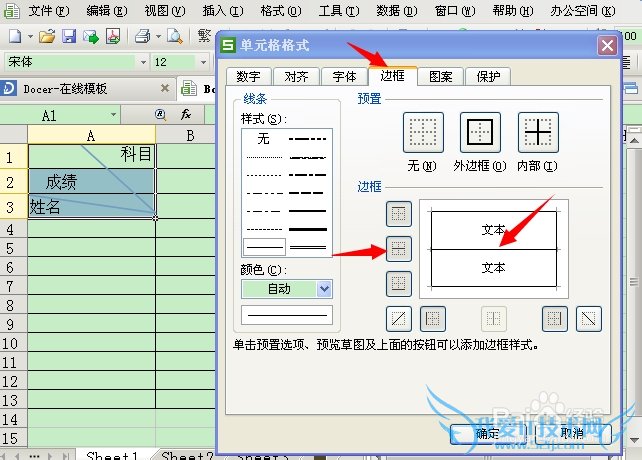Image resolution: width=642 pixels, height=460 pixels.
Task: Choose the 无 line style
Action: 264,139
